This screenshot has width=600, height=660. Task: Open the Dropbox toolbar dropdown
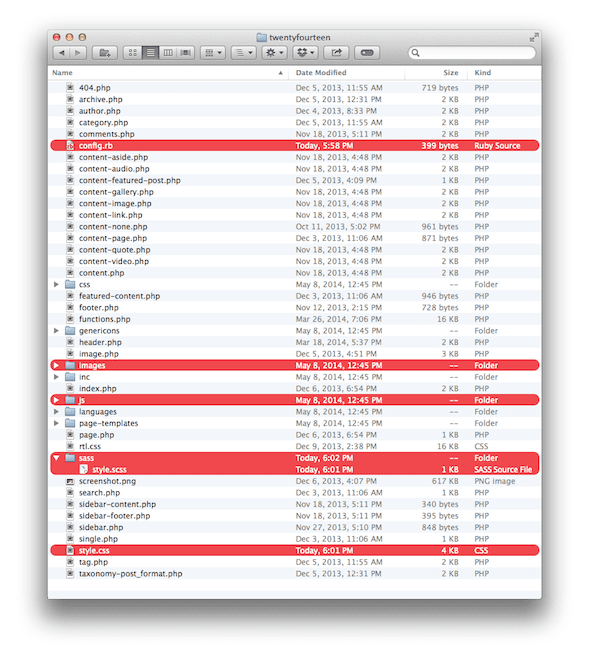point(305,53)
